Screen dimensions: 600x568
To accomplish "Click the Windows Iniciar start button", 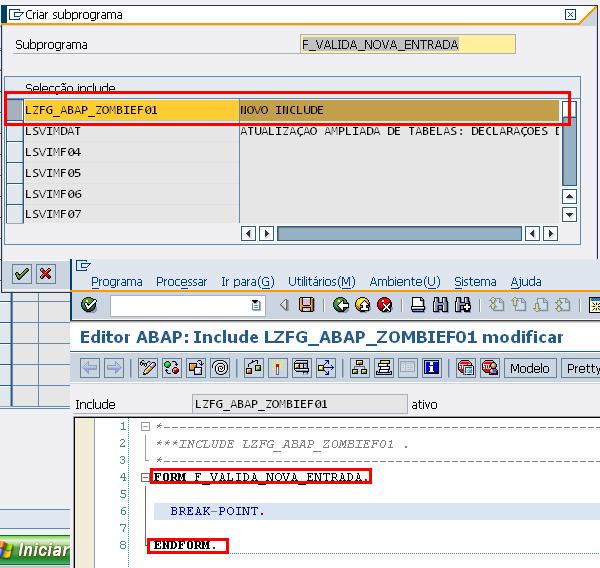I will coord(36,551).
